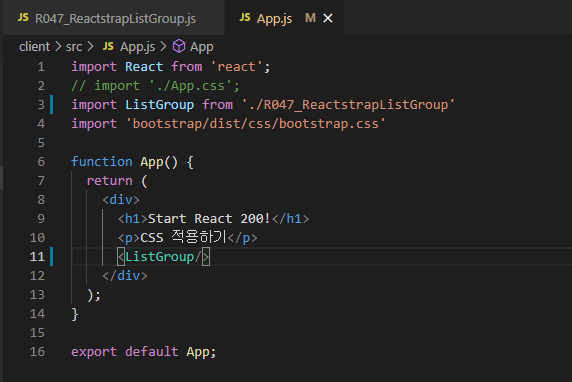The image size is (572, 382).
Task: Click the chevron after src in breadcrumb
Action: coord(90,46)
